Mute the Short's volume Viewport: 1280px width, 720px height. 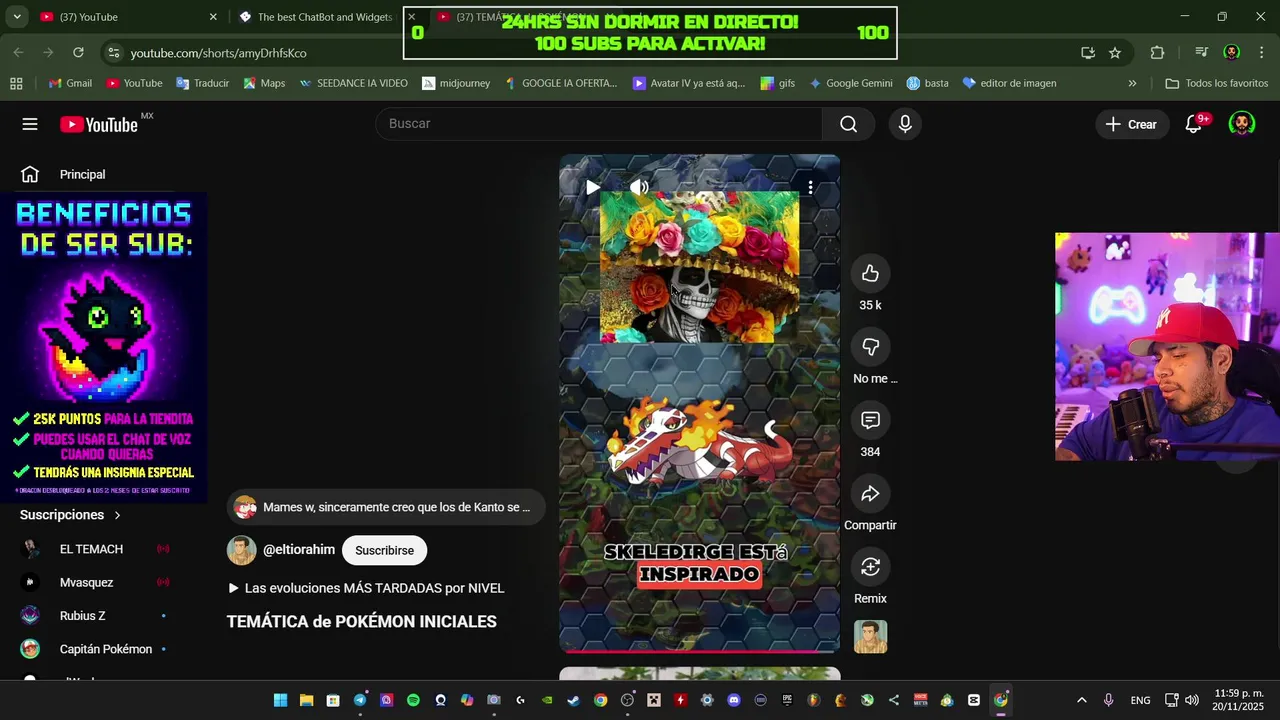click(x=639, y=187)
